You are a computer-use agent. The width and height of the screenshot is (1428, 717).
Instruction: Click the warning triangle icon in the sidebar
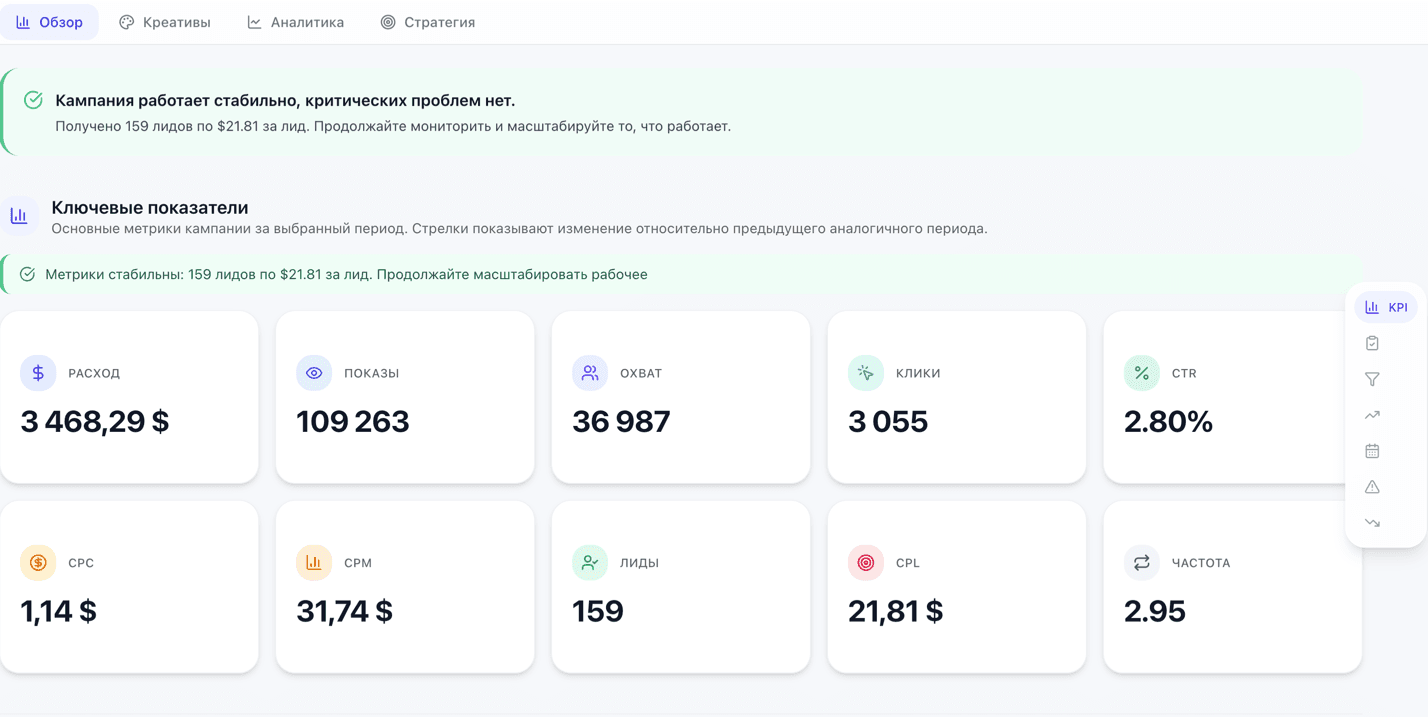click(x=1371, y=487)
